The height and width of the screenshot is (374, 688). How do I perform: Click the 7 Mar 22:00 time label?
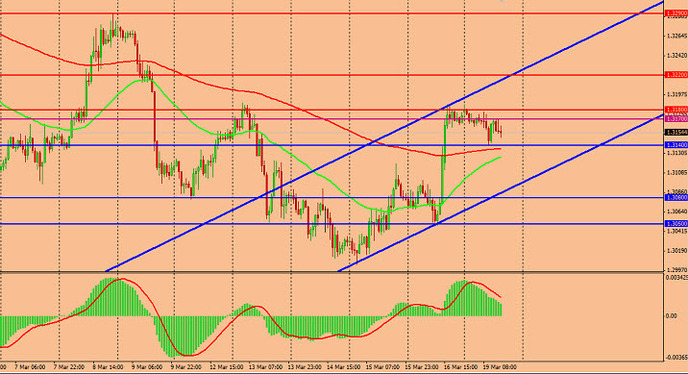click(x=69, y=367)
